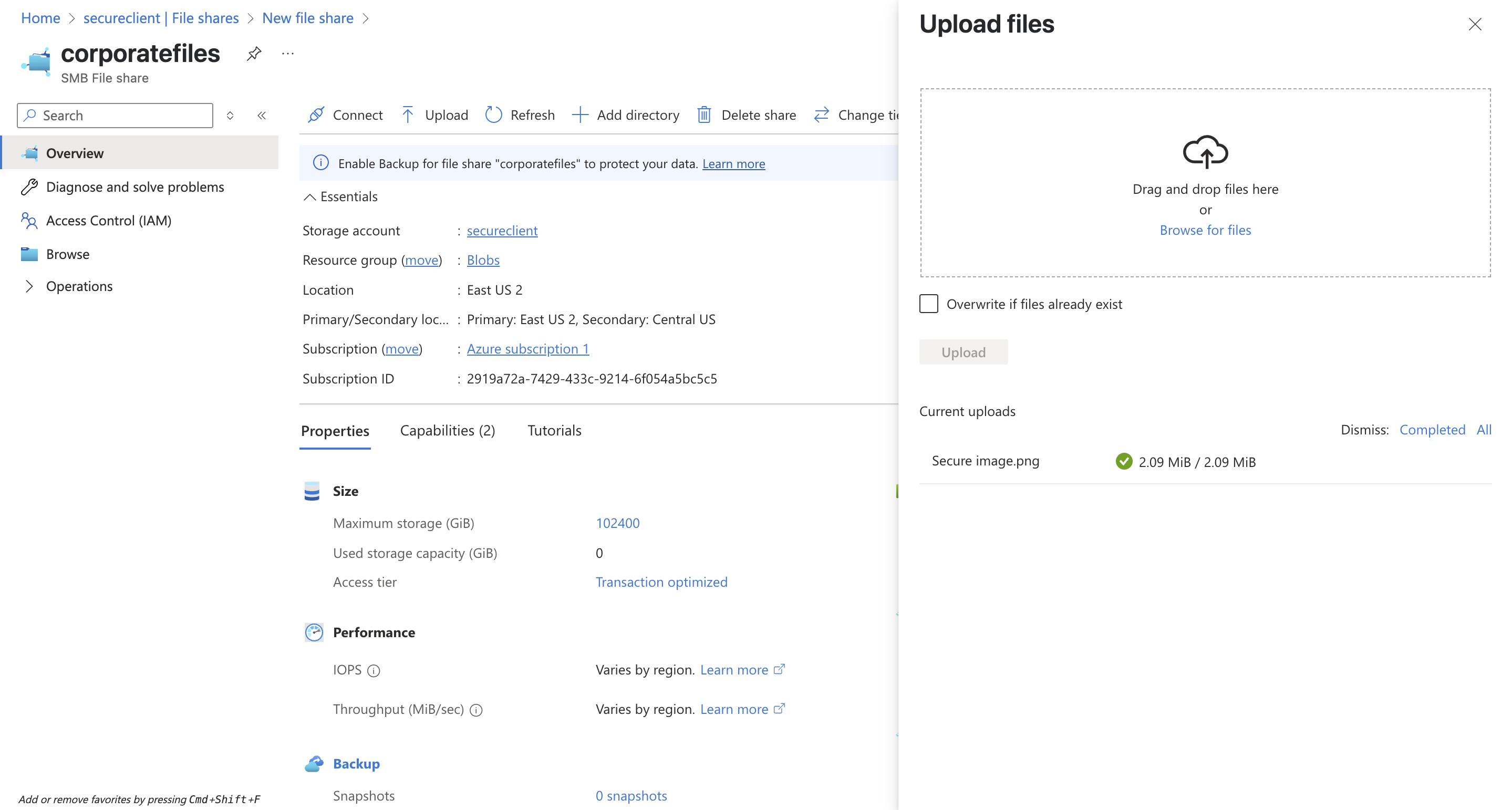This screenshot has width=1512, height=810.
Task: Open the Backup section heading link
Action: (356, 764)
